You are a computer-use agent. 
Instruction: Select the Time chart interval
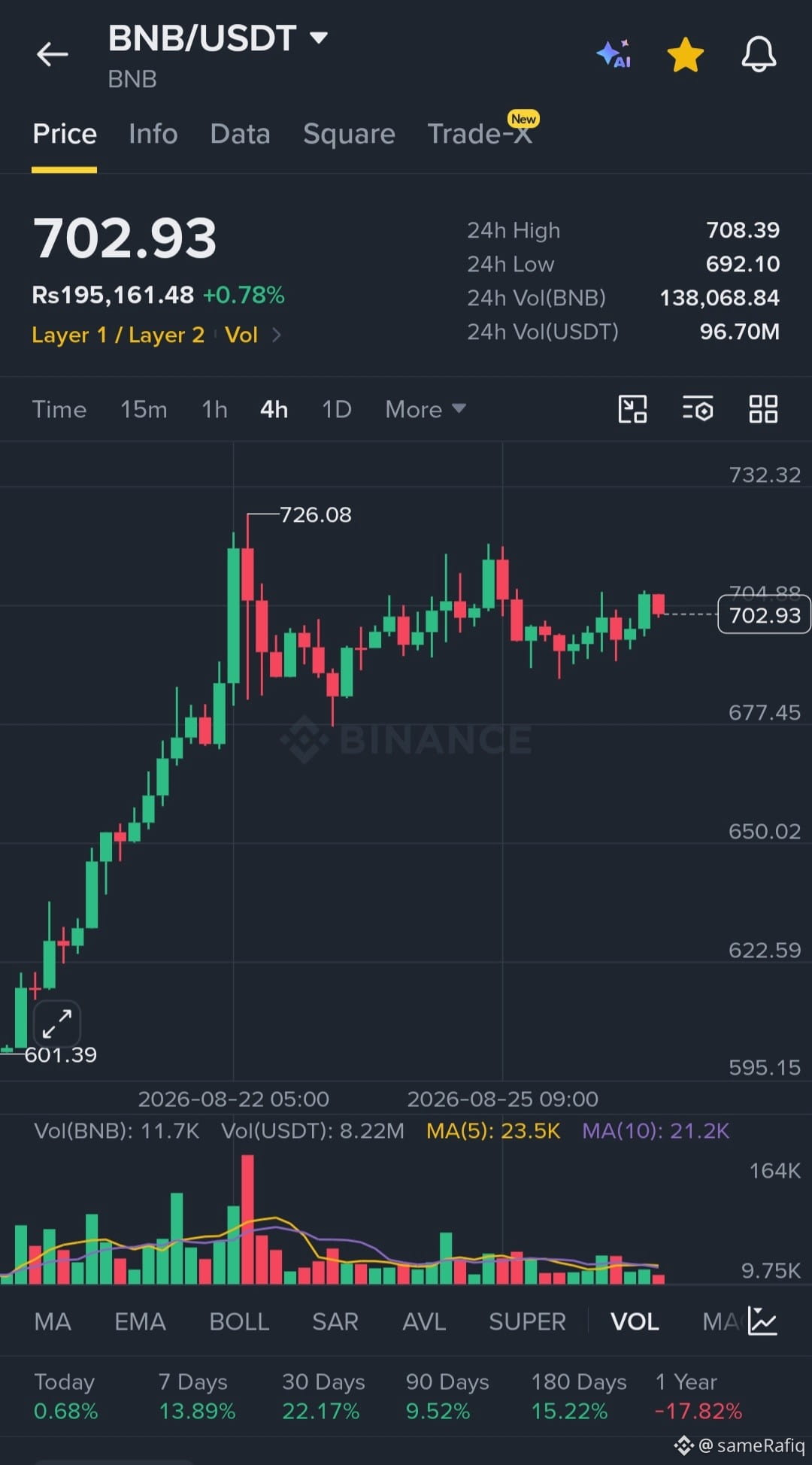(59, 409)
